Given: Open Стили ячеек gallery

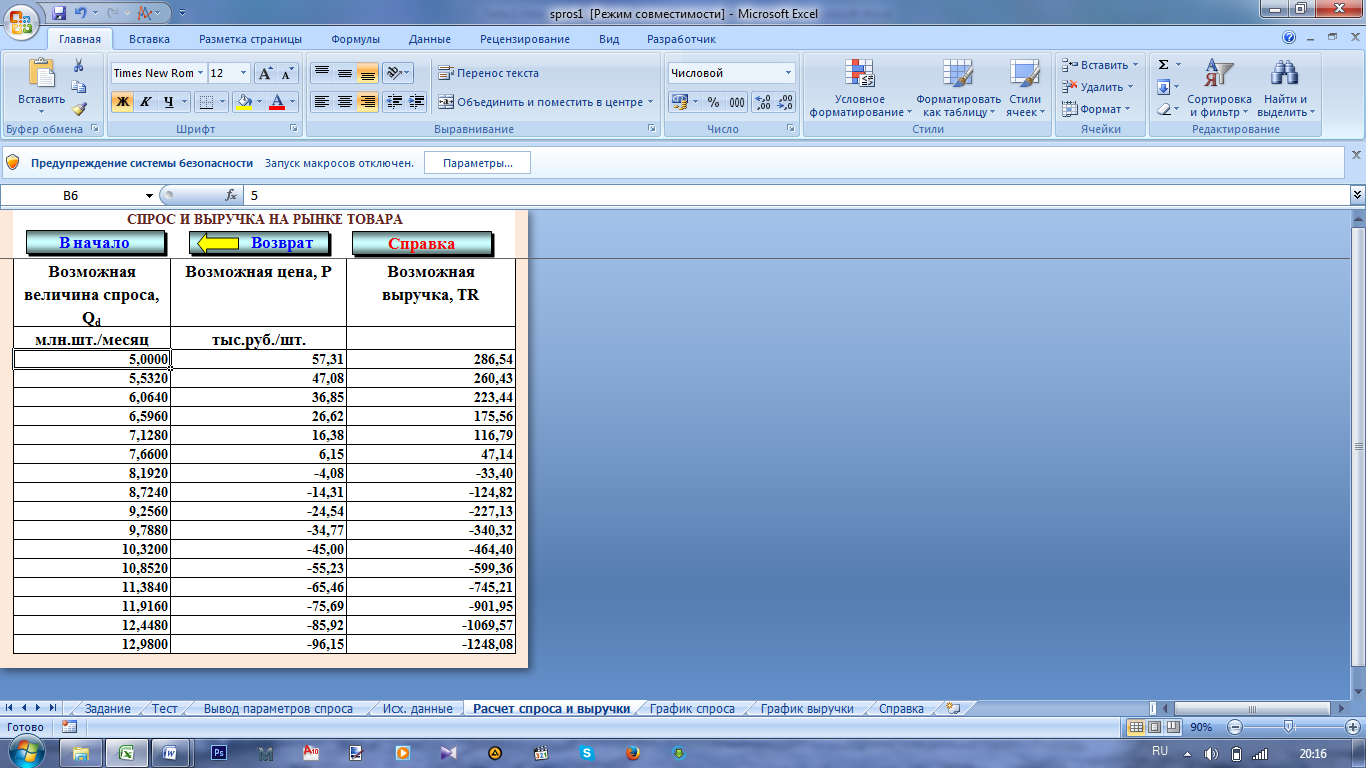Looking at the screenshot, I should coord(1025,88).
